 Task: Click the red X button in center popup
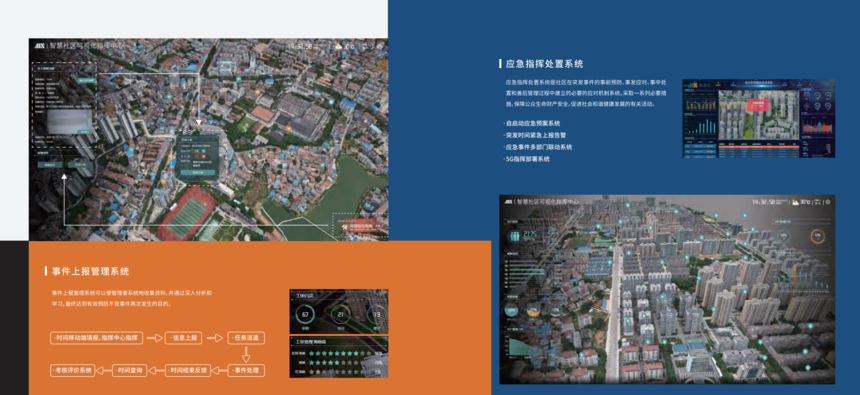click(203, 156)
